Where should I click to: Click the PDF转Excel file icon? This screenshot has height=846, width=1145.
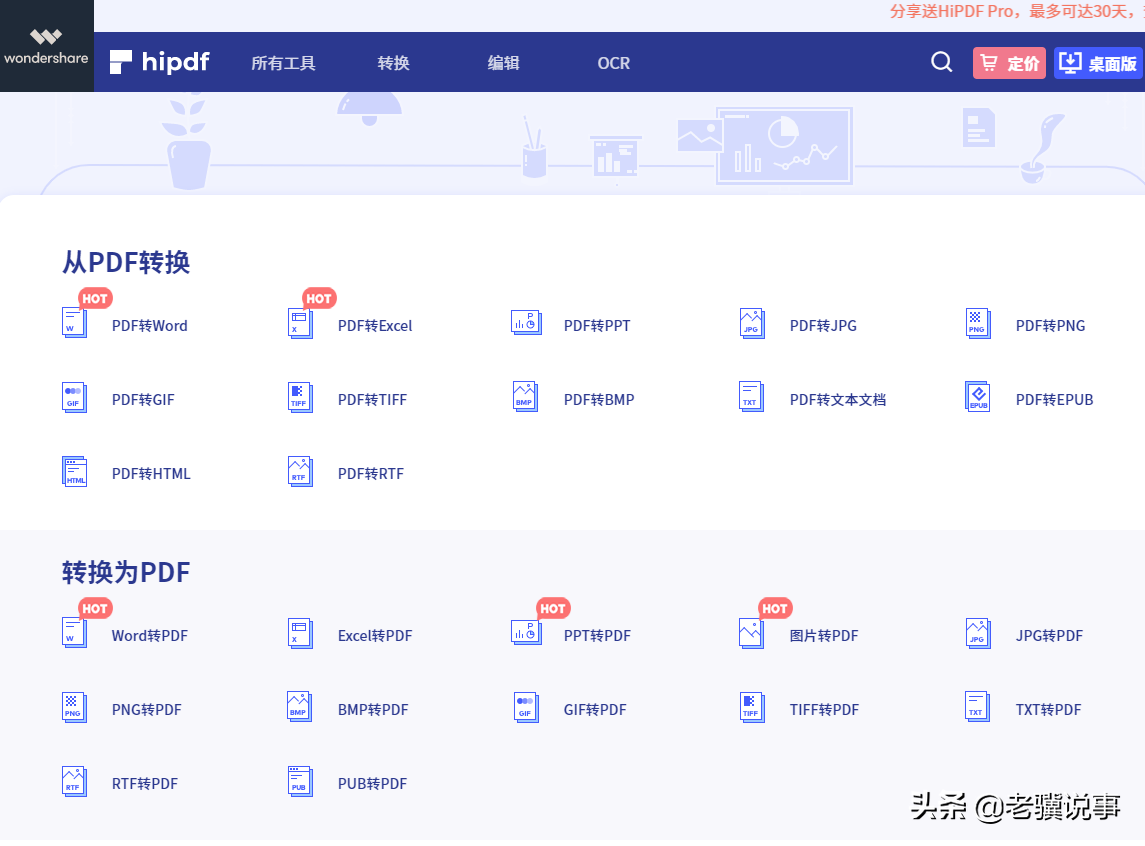(x=300, y=323)
